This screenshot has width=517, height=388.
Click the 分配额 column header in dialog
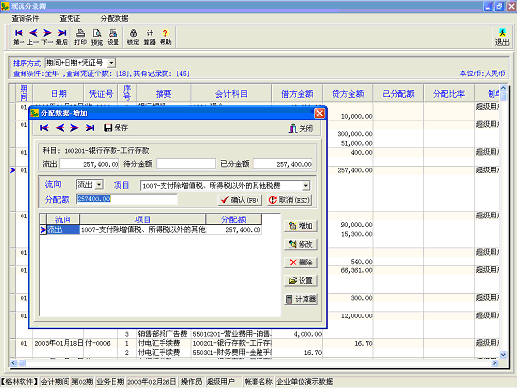[234, 220]
